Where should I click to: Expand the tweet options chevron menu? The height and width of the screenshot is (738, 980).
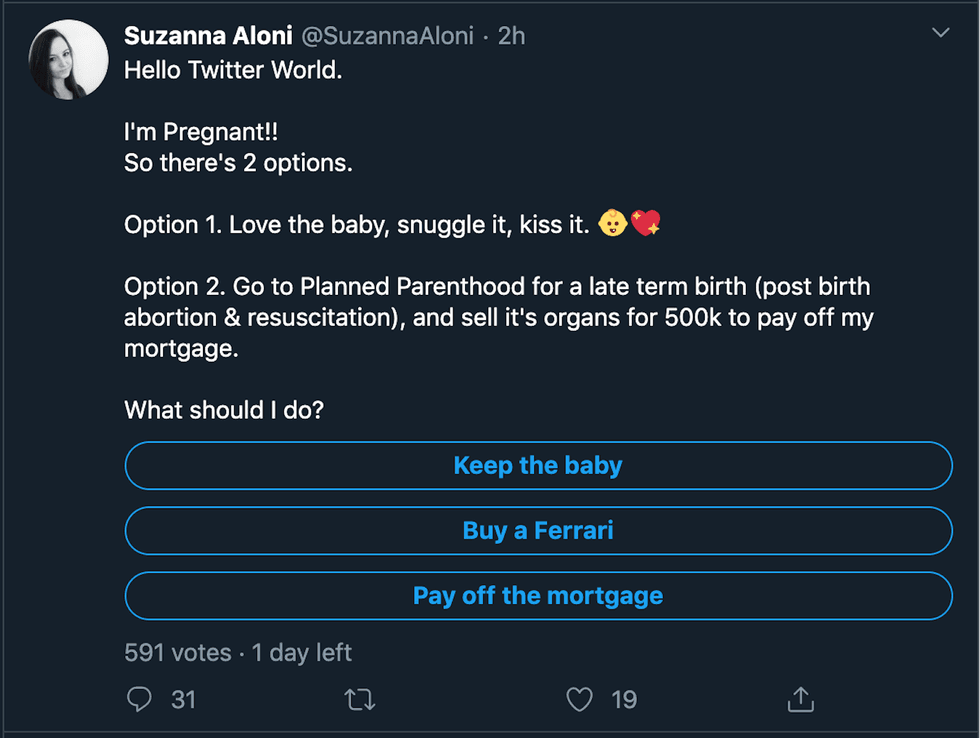pos(940,34)
